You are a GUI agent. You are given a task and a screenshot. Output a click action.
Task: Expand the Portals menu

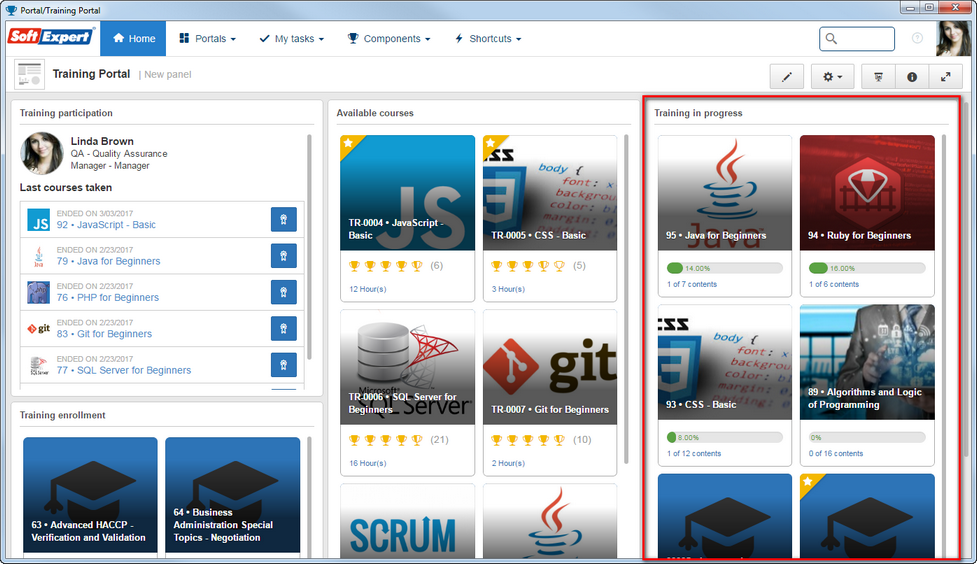pyautogui.click(x=207, y=39)
